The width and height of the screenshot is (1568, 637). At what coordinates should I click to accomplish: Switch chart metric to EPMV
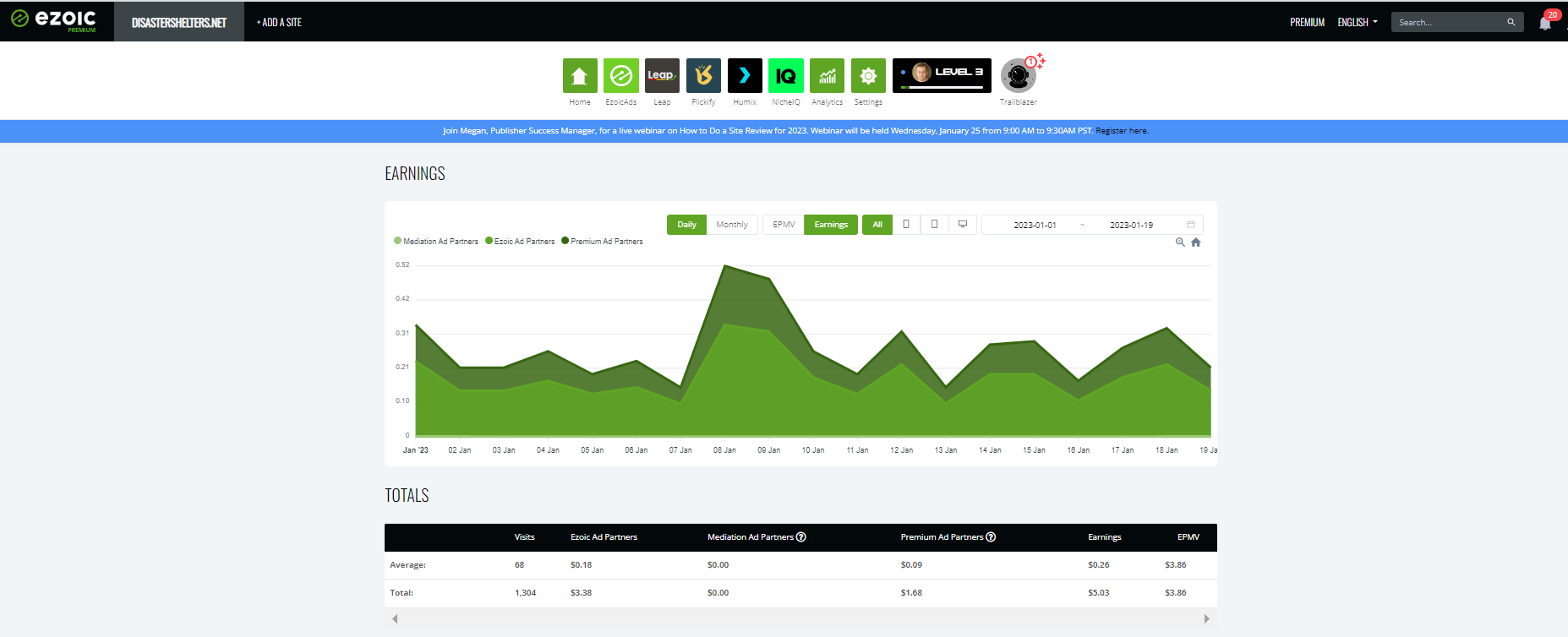(x=784, y=225)
